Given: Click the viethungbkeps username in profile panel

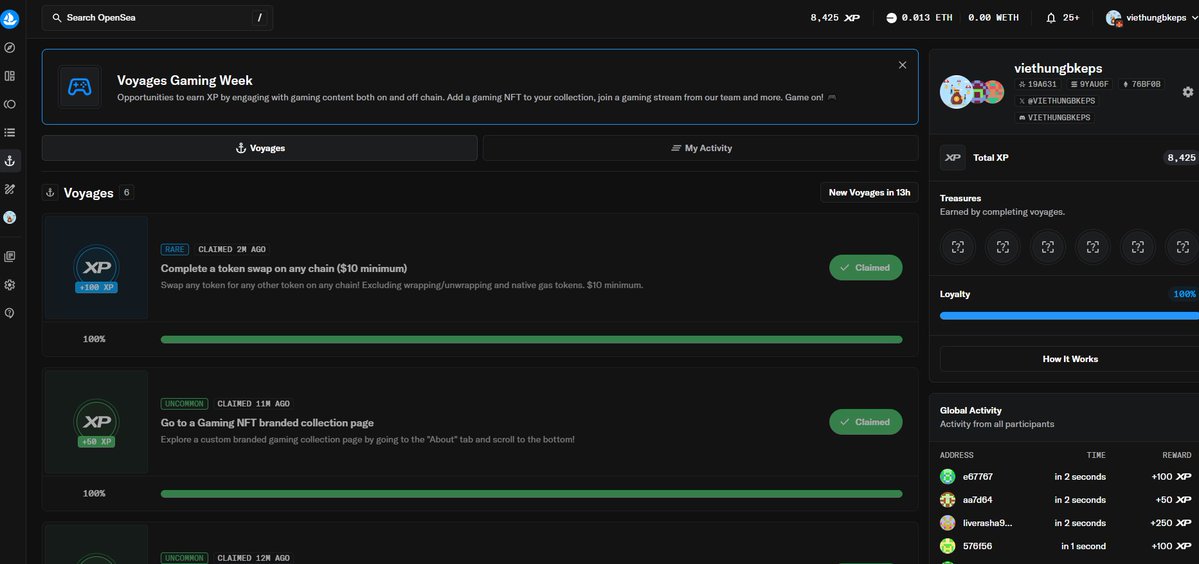Looking at the screenshot, I should 1058,68.
